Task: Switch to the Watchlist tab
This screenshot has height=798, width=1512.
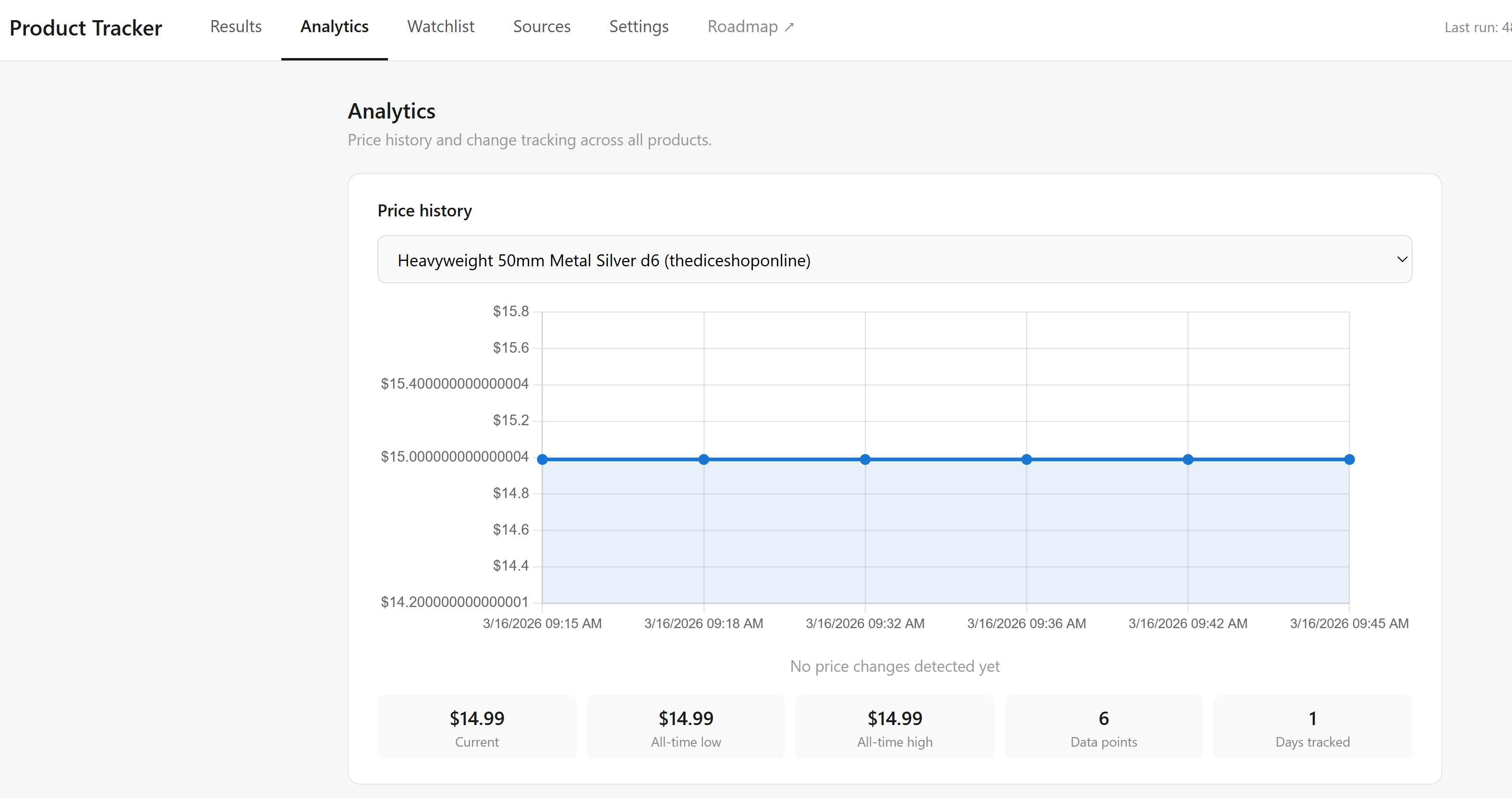Action: [x=440, y=26]
